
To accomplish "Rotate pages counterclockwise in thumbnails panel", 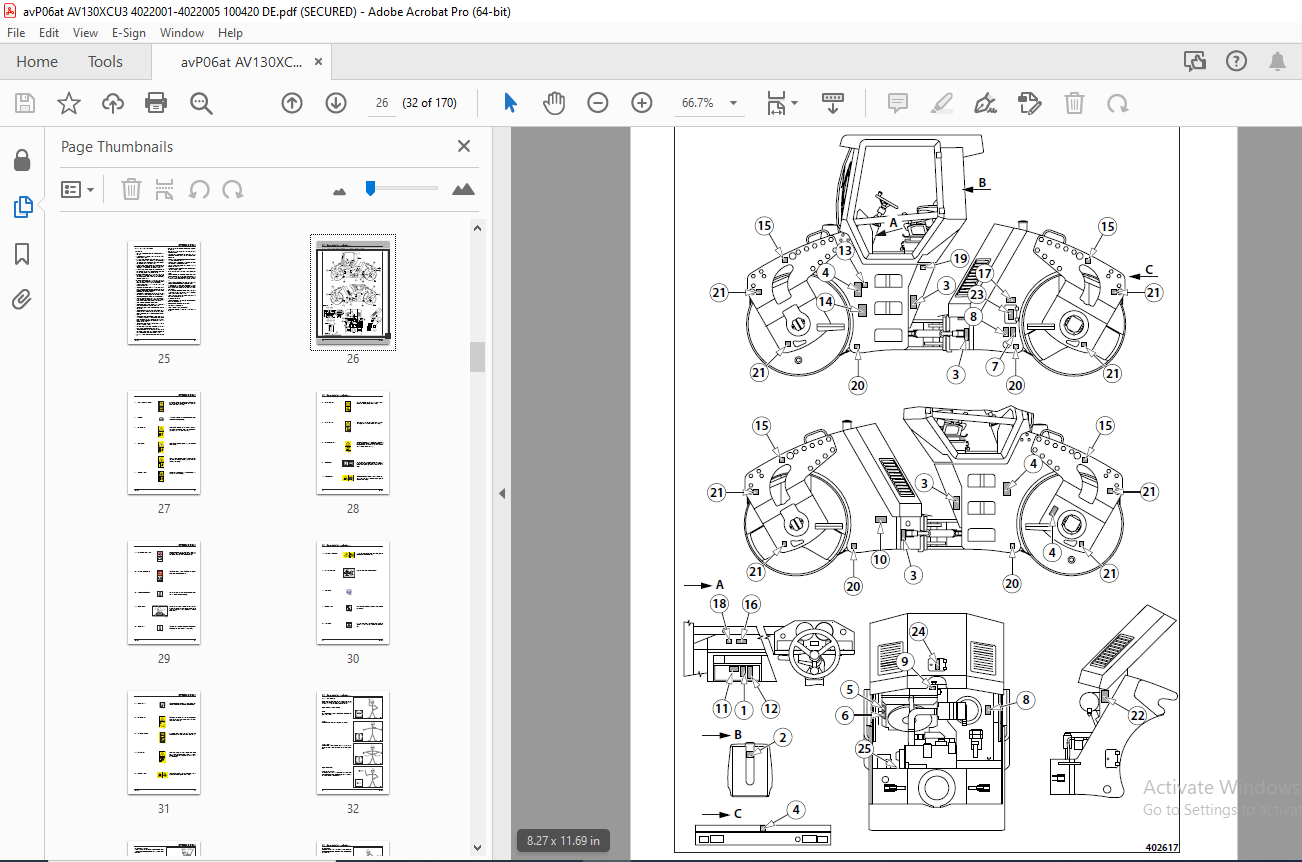I will pyautogui.click(x=199, y=189).
